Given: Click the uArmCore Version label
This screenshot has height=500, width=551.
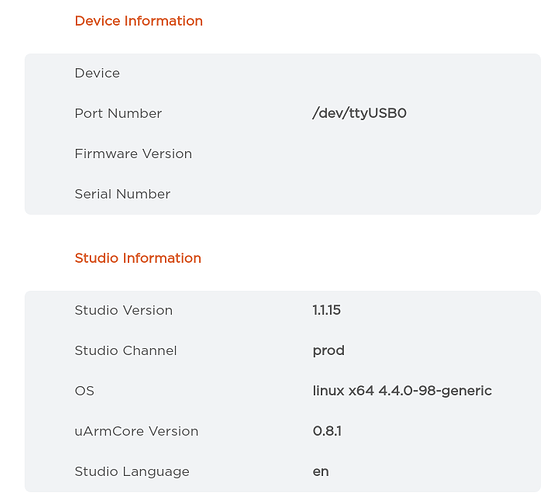Looking at the screenshot, I should click(x=136, y=431).
